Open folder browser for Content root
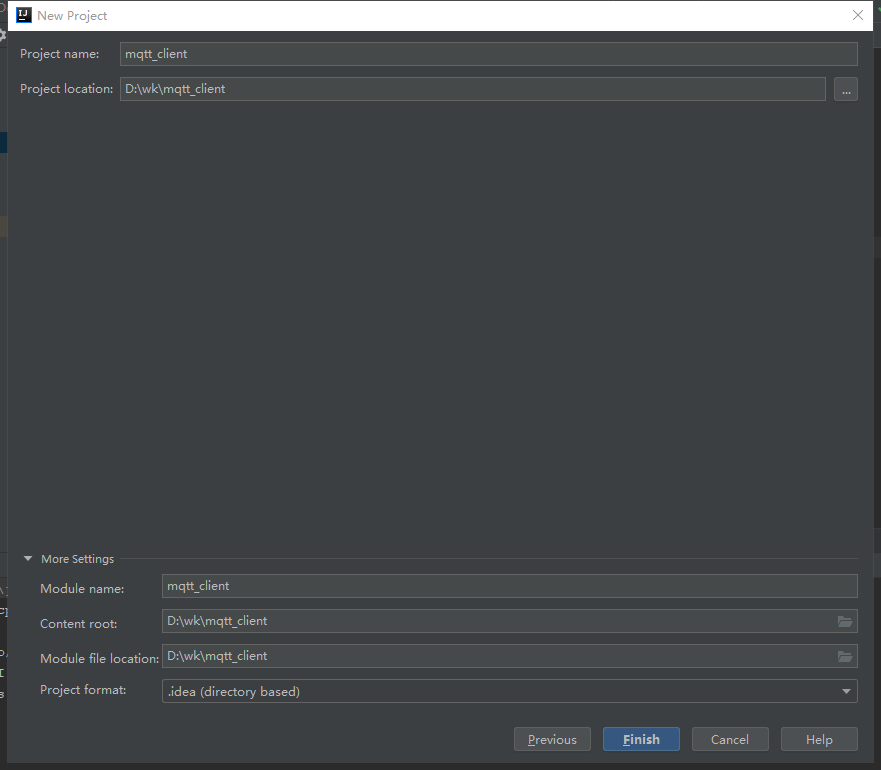 tap(844, 621)
